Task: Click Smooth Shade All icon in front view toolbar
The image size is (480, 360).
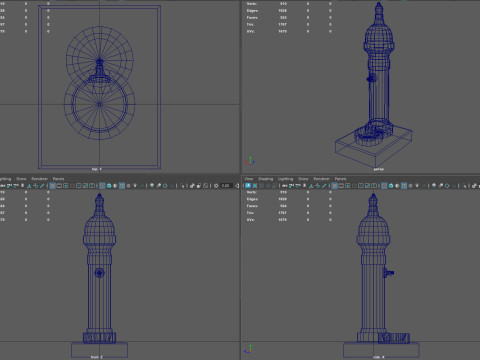Action: tap(109, 186)
